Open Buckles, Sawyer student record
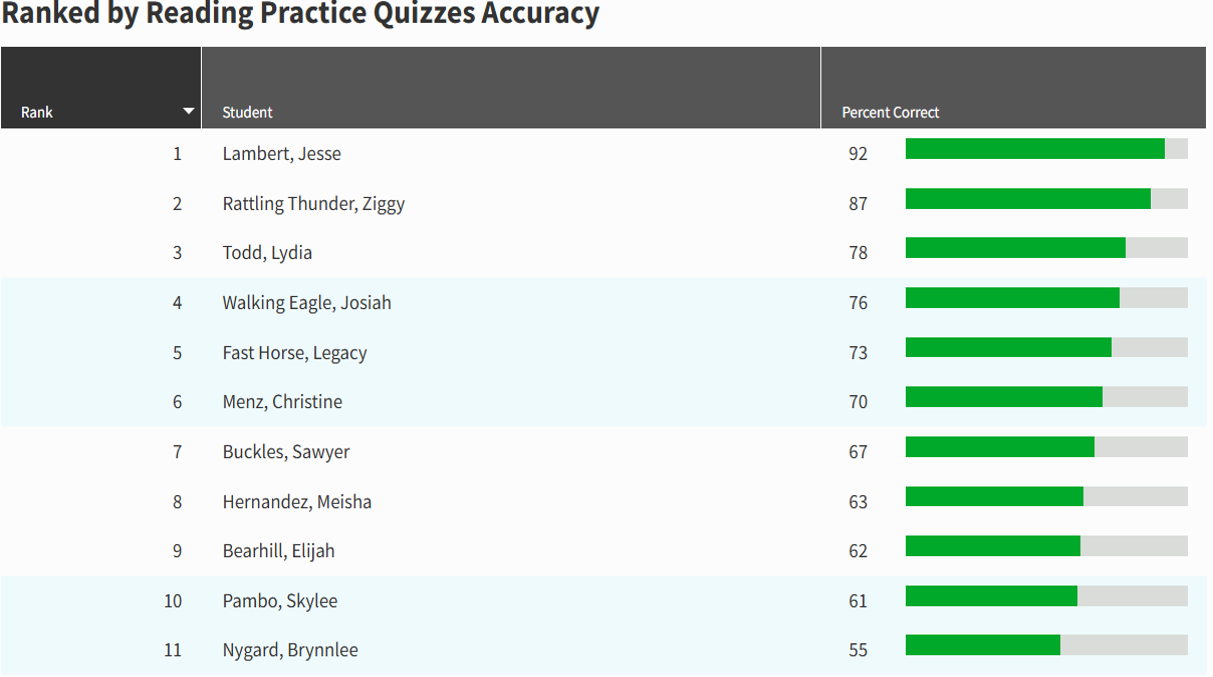This screenshot has height=677, width=1213. 286,452
